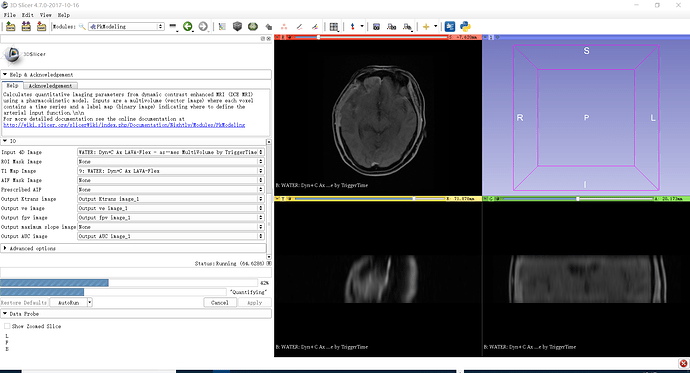Go to the previous module (green back arrow)
Screen dimensions: 690x373
pyautogui.click(x=188, y=27)
